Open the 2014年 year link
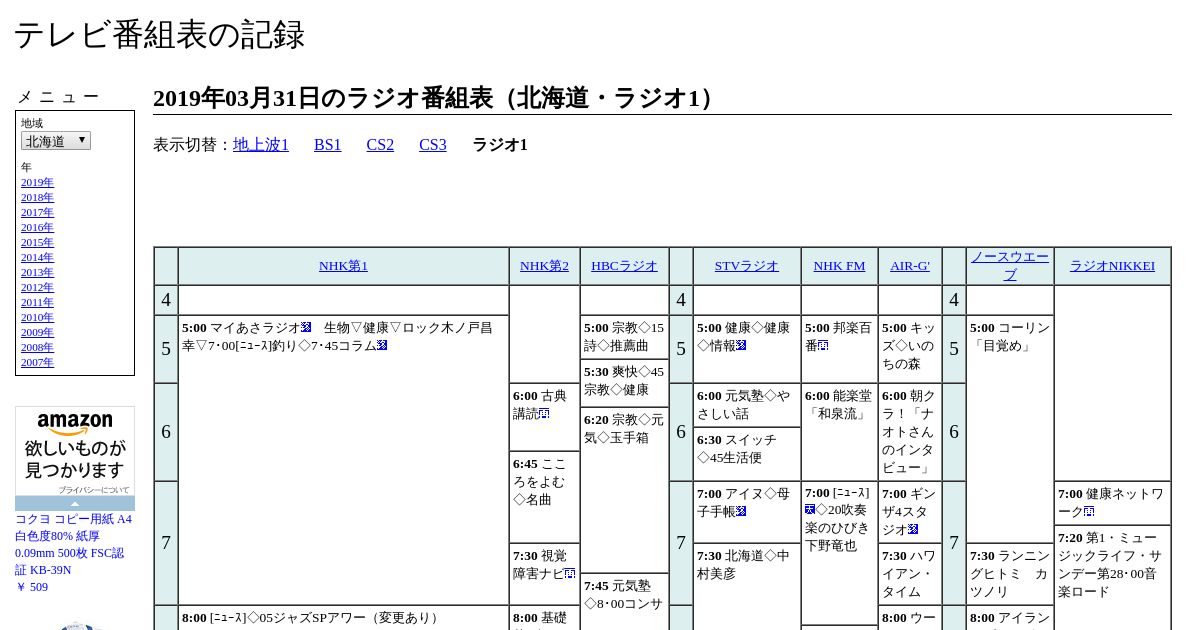 [37, 258]
